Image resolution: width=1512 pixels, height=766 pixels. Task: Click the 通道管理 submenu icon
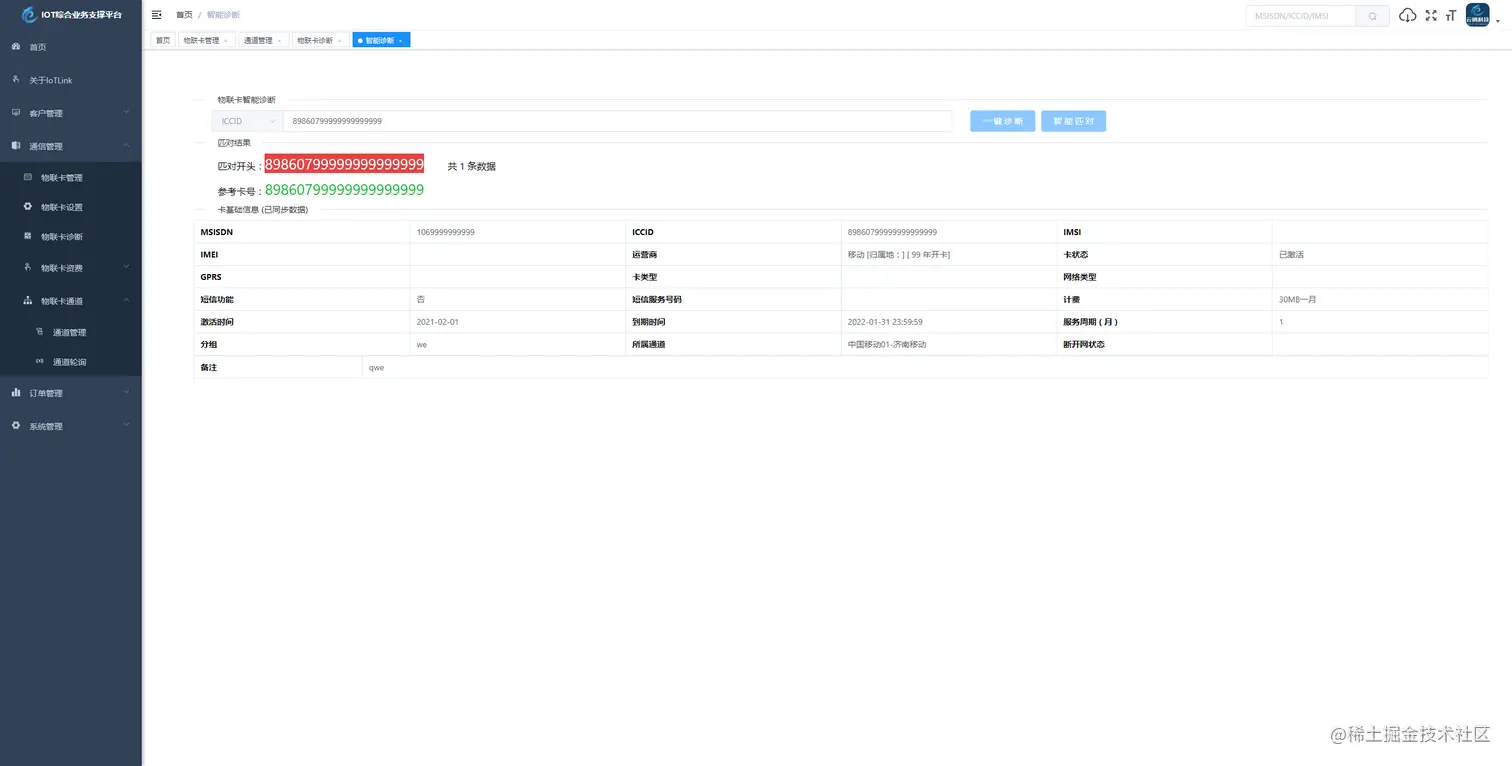[x=40, y=332]
